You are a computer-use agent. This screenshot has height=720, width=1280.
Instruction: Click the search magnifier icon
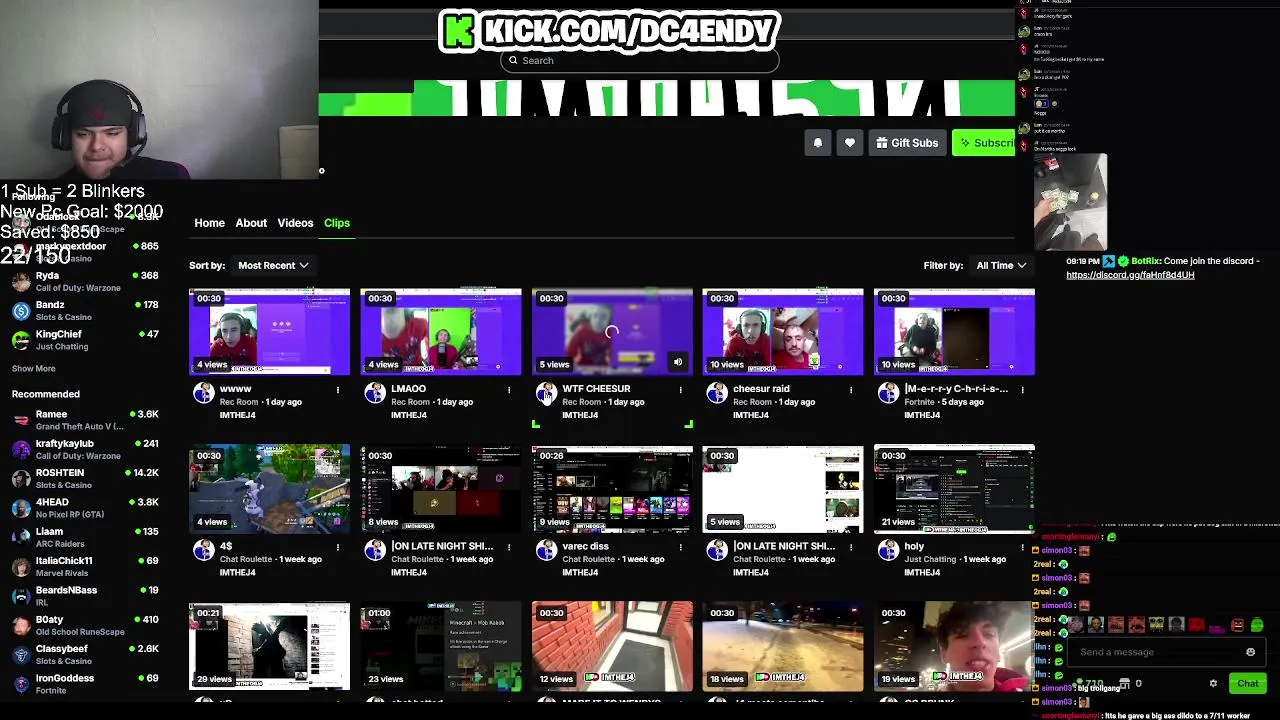[x=513, y=60]
